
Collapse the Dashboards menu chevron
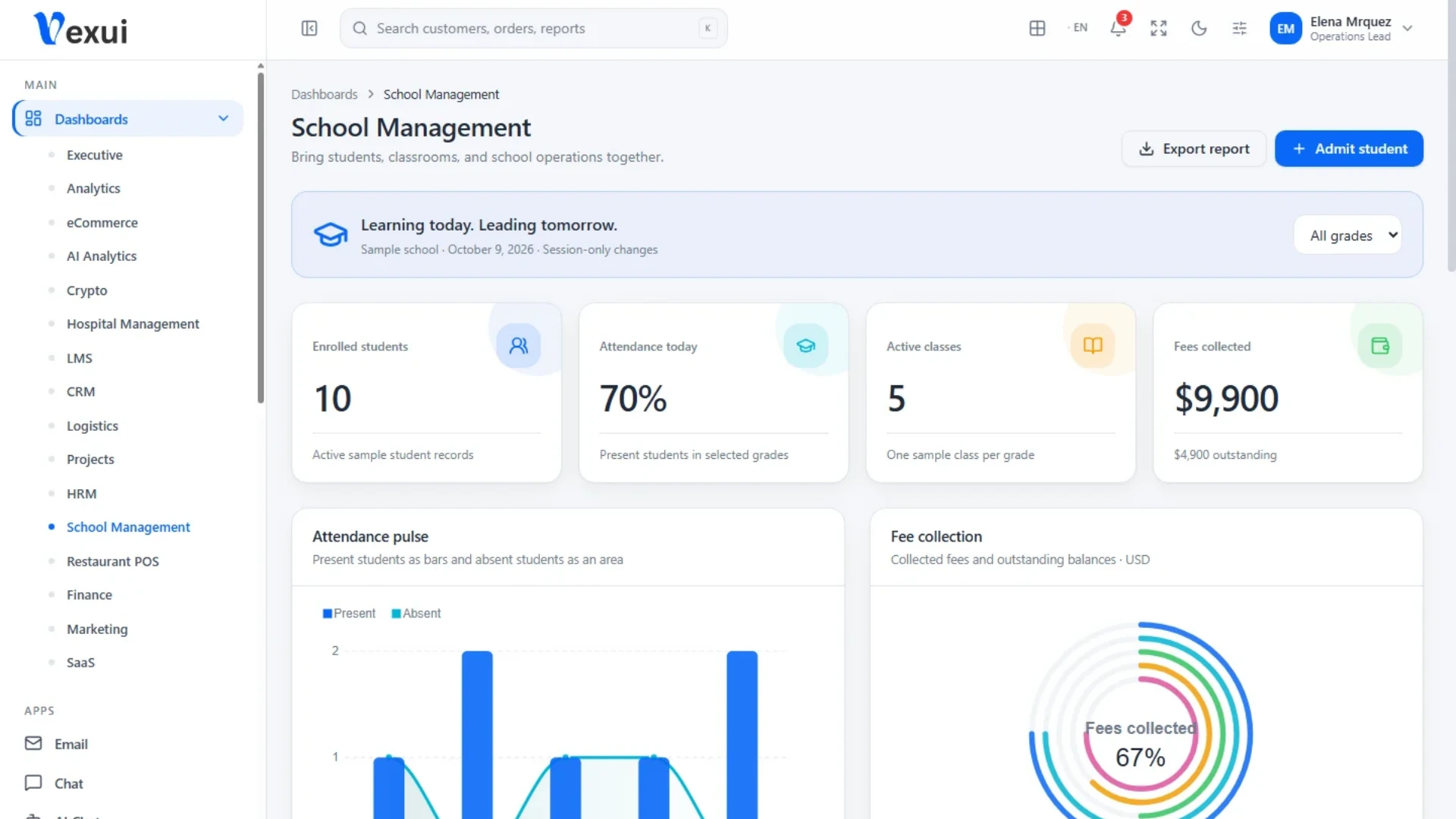(223, 118)
